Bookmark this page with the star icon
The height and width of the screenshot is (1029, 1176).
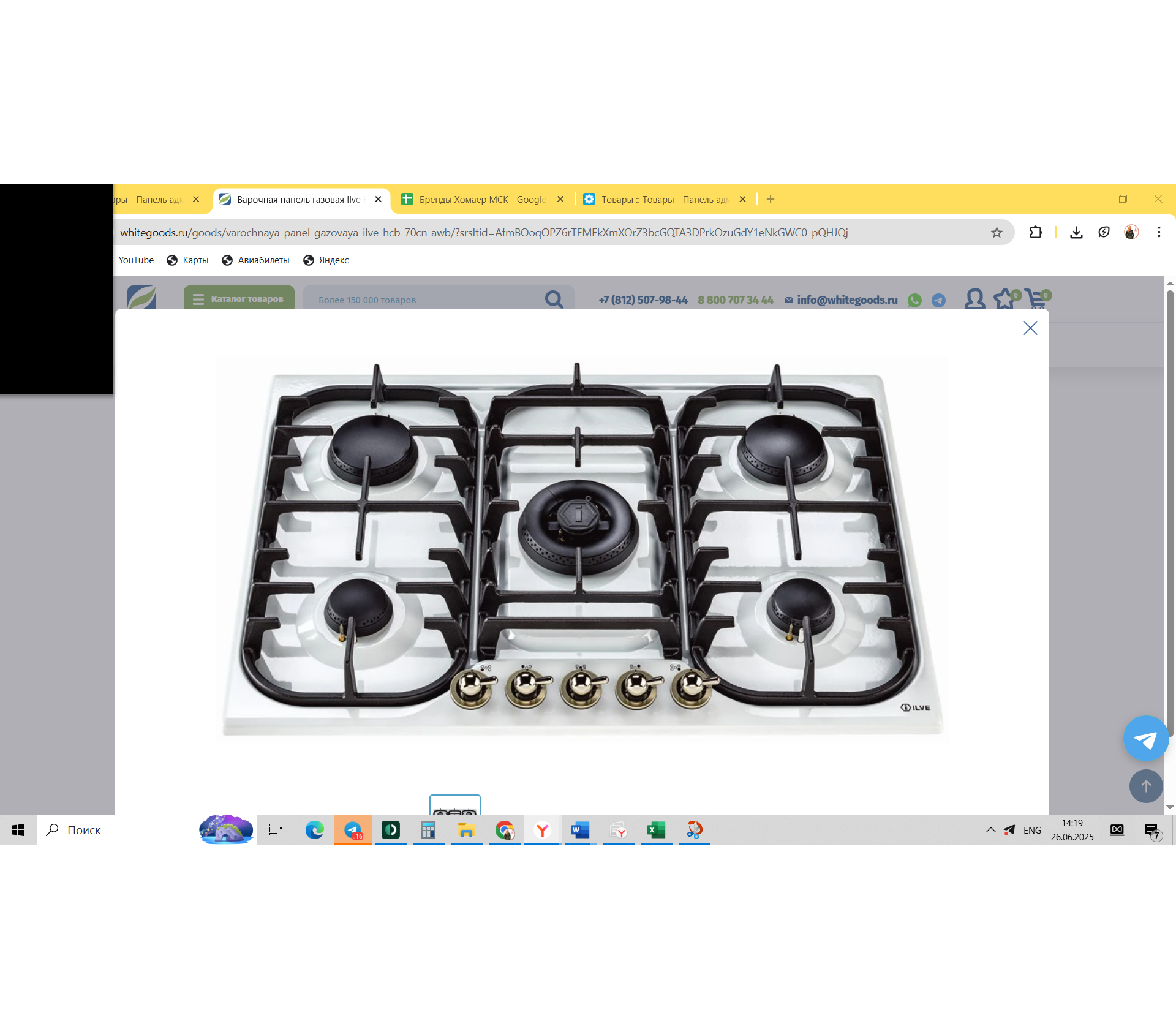(x=997, y=233)
